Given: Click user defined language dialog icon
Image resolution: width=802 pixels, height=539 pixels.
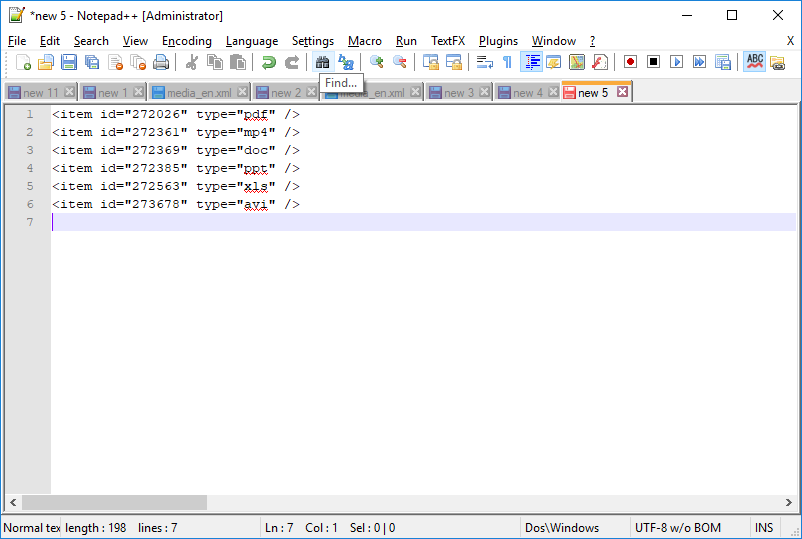Looking at the screenshot, I should pyautogui.click(x=553, y=62).
